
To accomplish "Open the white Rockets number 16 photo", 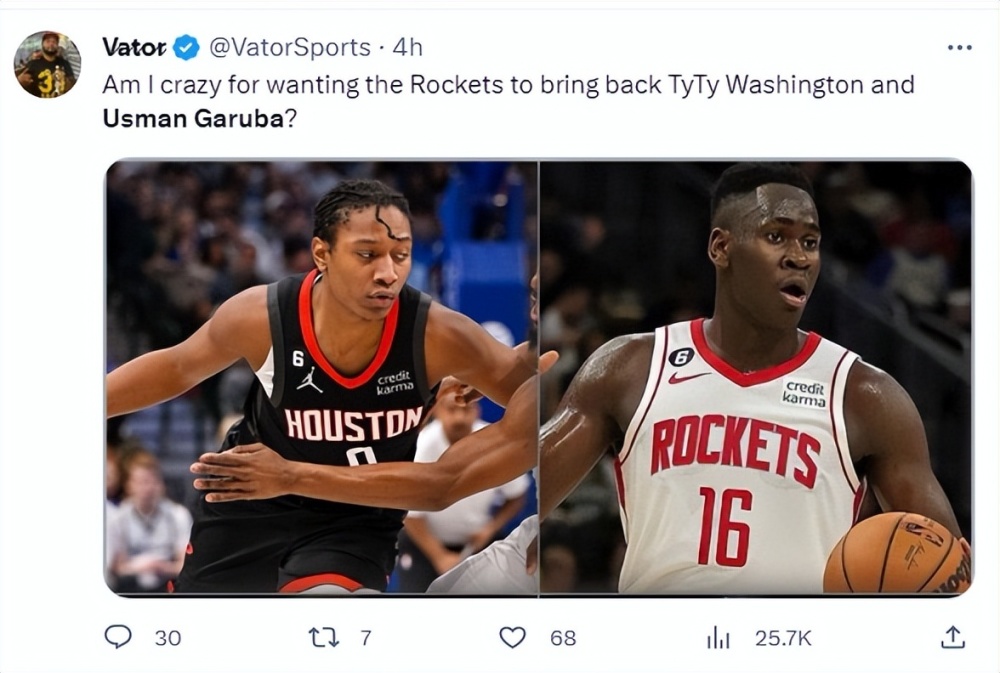I will 755,378.
